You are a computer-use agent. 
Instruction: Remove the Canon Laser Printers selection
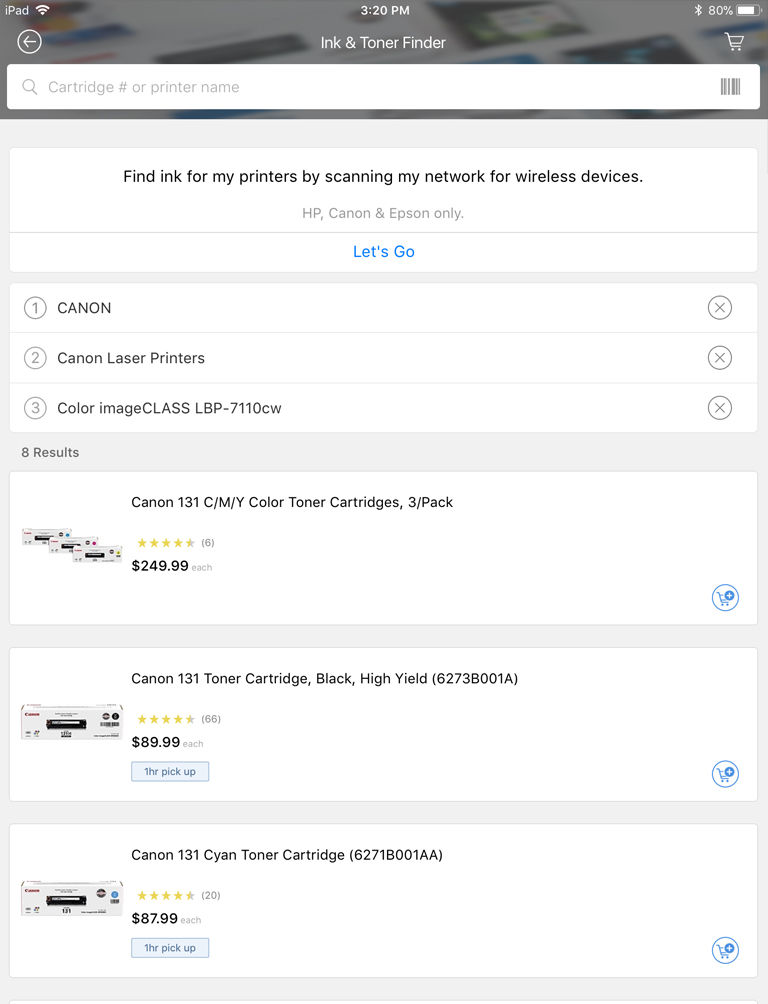[719, 358]
